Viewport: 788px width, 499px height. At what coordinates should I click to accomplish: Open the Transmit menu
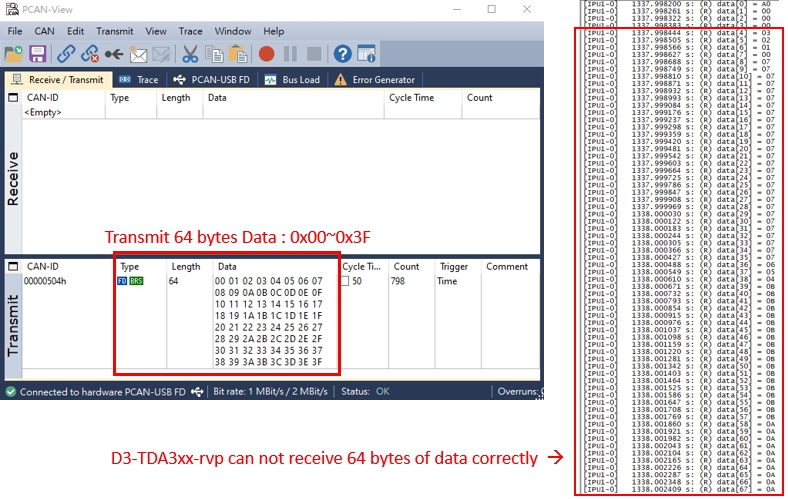pyautogui.click(x=115, y=31)
